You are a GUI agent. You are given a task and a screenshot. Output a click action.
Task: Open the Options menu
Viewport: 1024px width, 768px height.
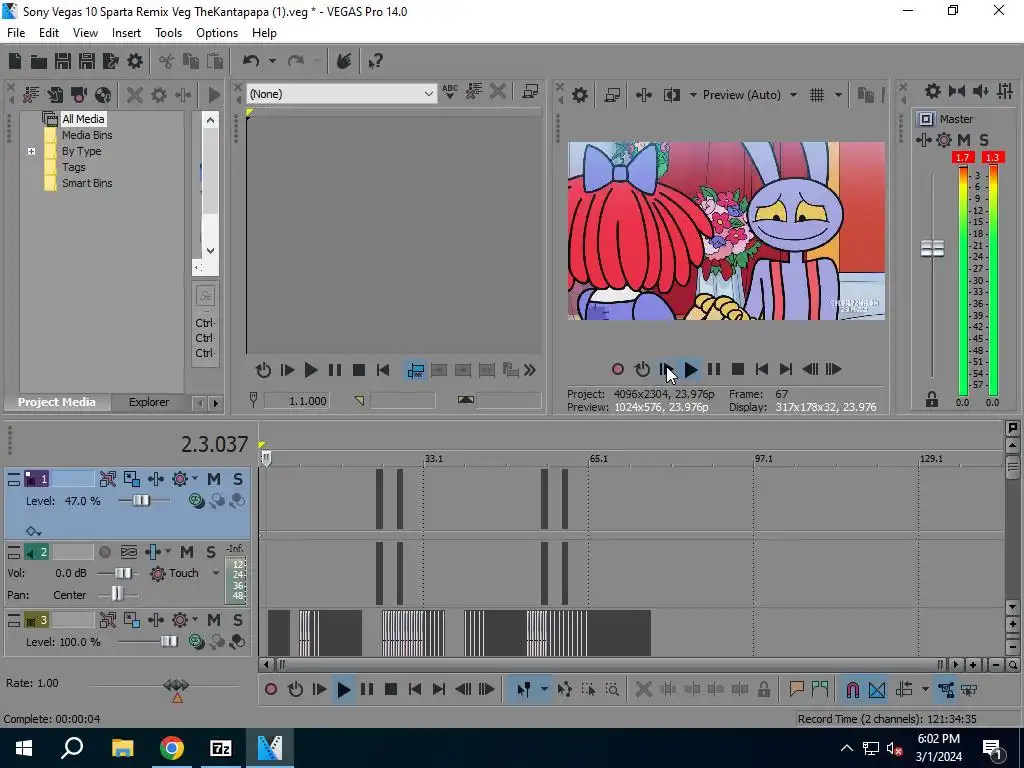pos(217,33)
